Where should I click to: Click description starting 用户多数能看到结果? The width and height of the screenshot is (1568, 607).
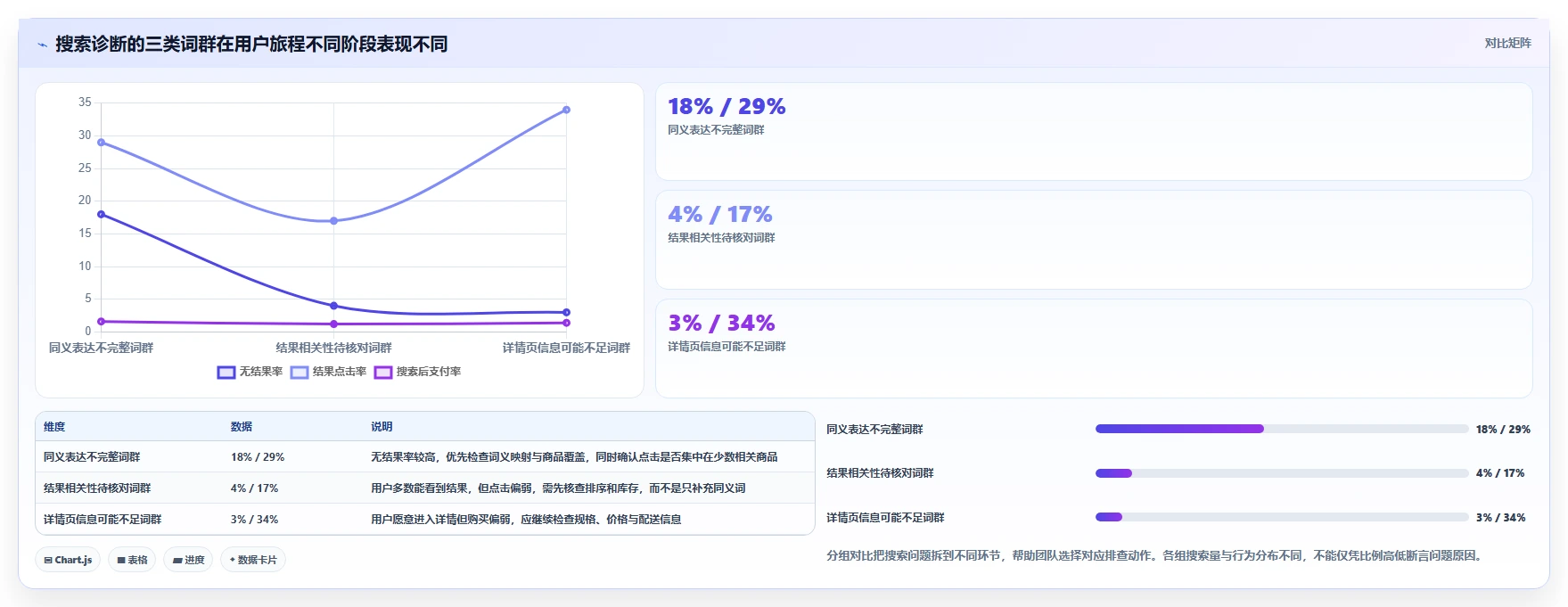pyautogui.click(x=558, y=488)
